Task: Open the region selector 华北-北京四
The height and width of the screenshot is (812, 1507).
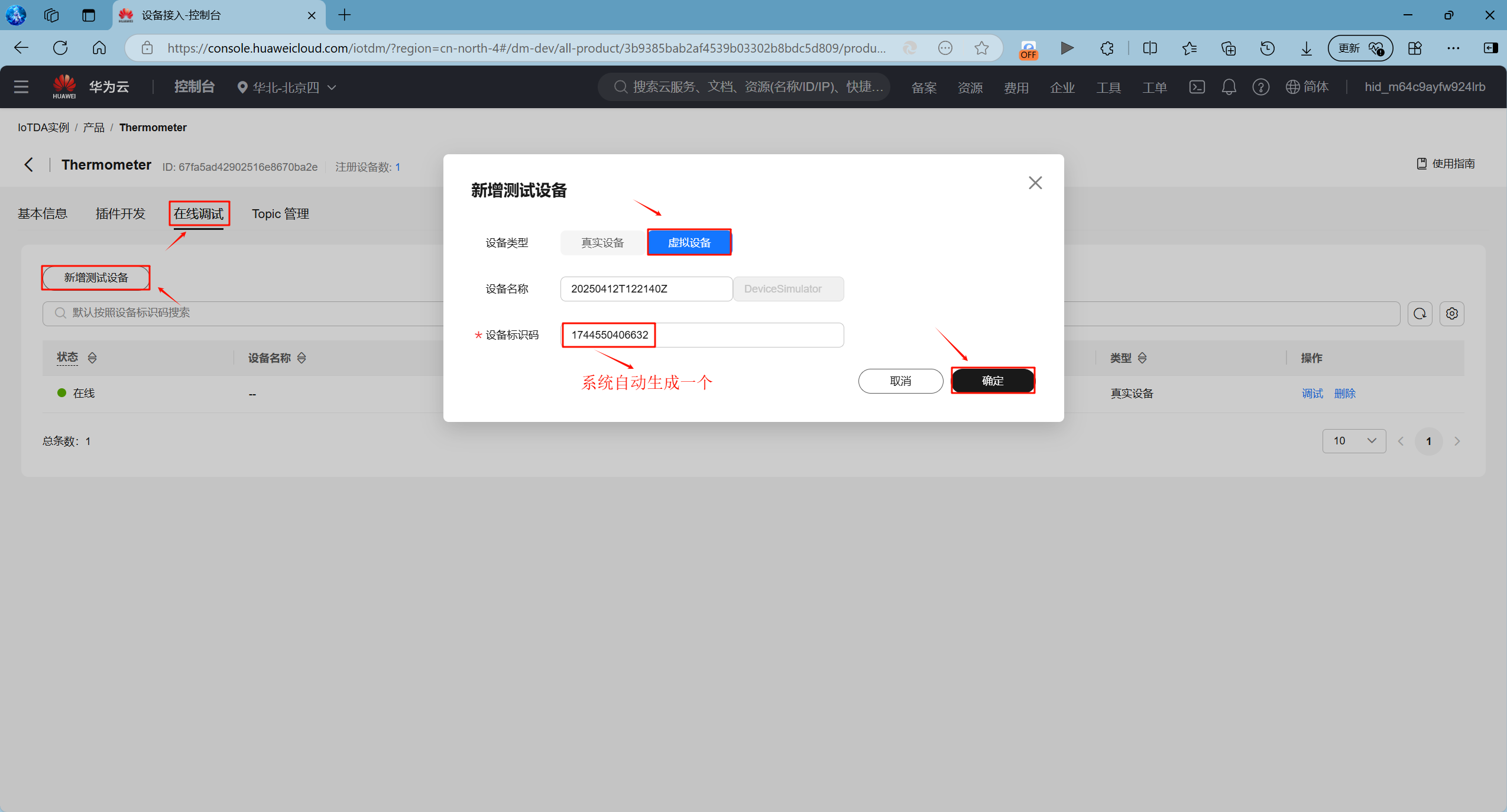Action: (286, 87)
